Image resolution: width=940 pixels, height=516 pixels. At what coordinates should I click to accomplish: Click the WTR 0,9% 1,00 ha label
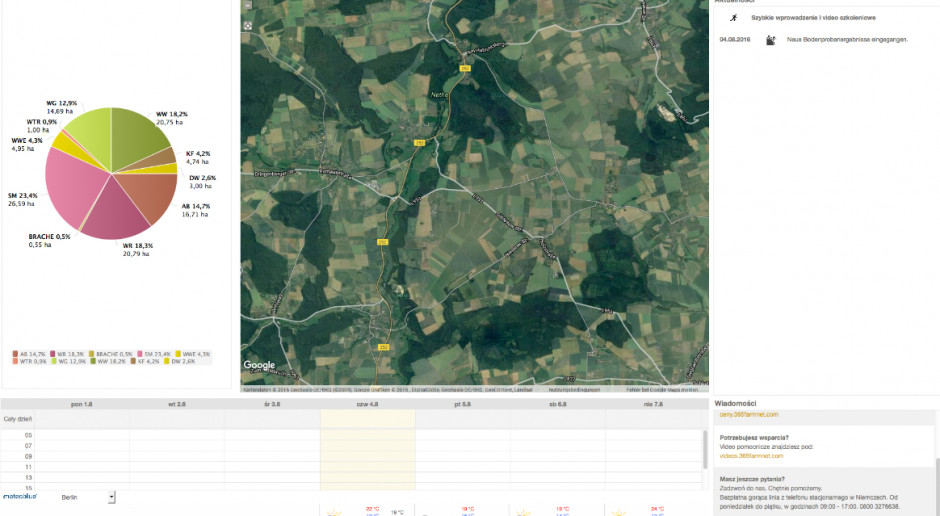41,125
